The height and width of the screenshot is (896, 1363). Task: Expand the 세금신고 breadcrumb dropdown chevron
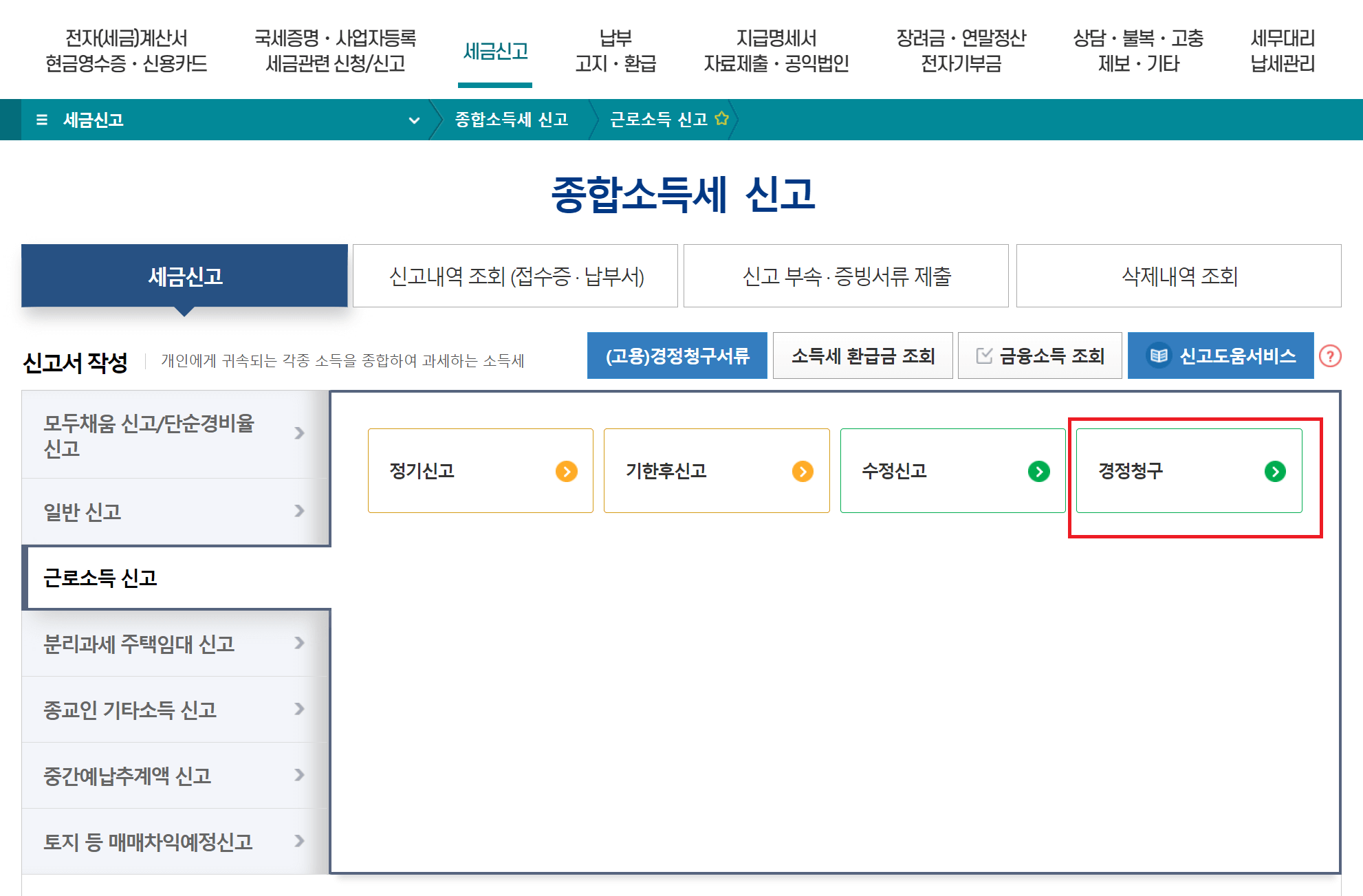[414, 120]
